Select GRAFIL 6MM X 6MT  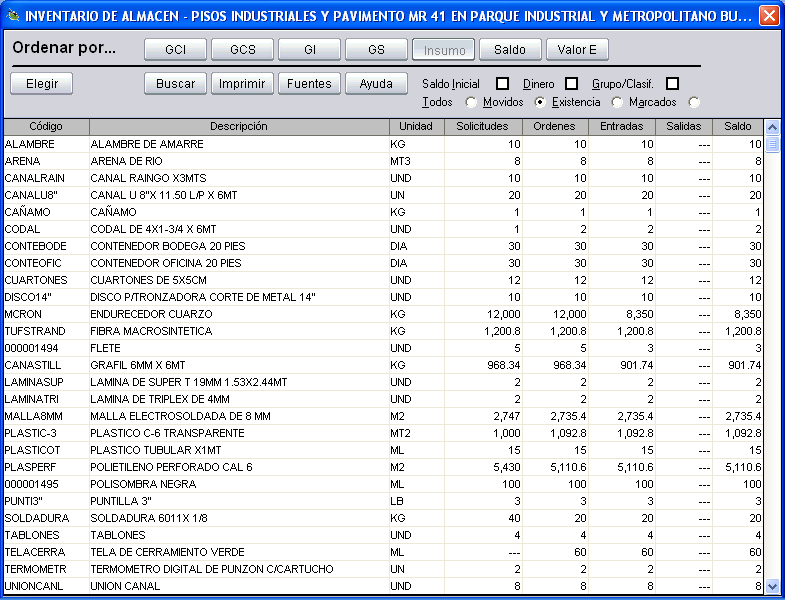138,366
